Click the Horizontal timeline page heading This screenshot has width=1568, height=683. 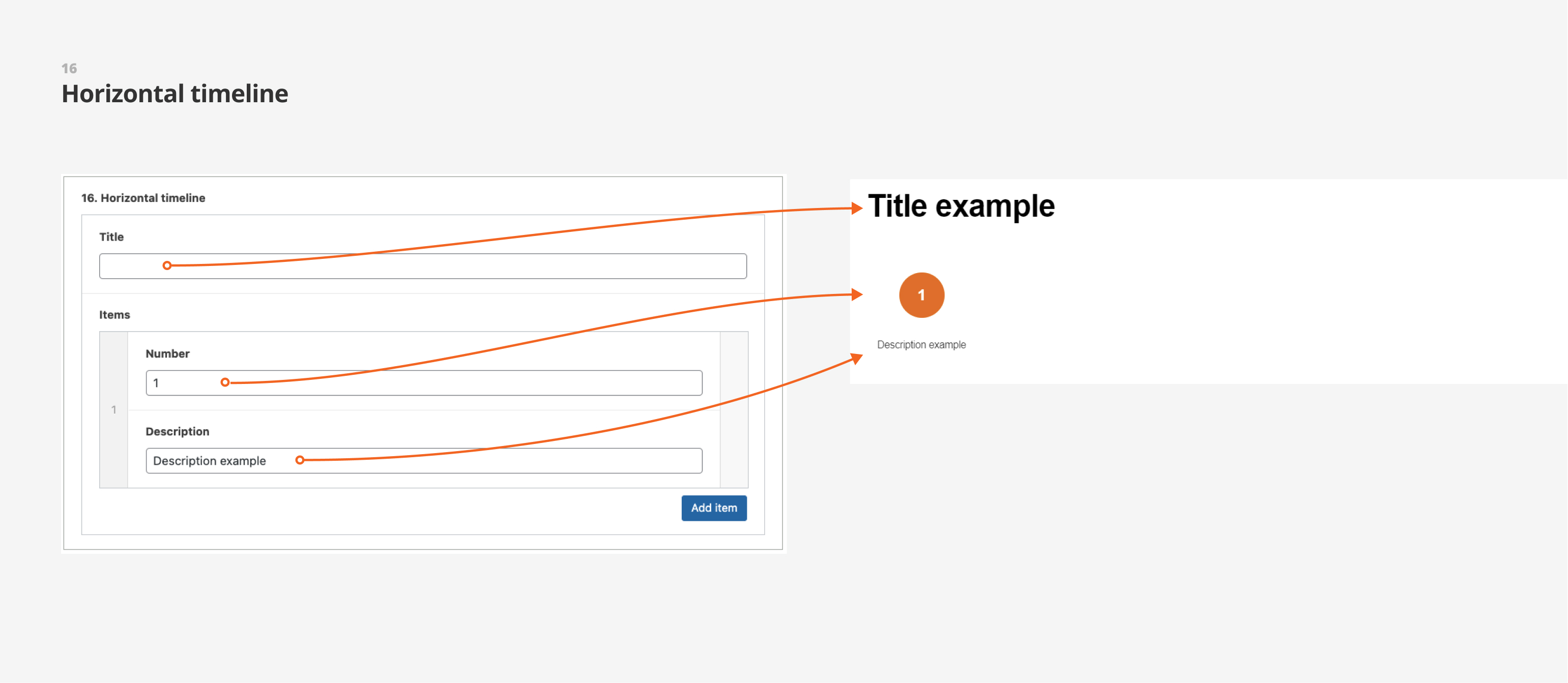click(x=175, y=94)
